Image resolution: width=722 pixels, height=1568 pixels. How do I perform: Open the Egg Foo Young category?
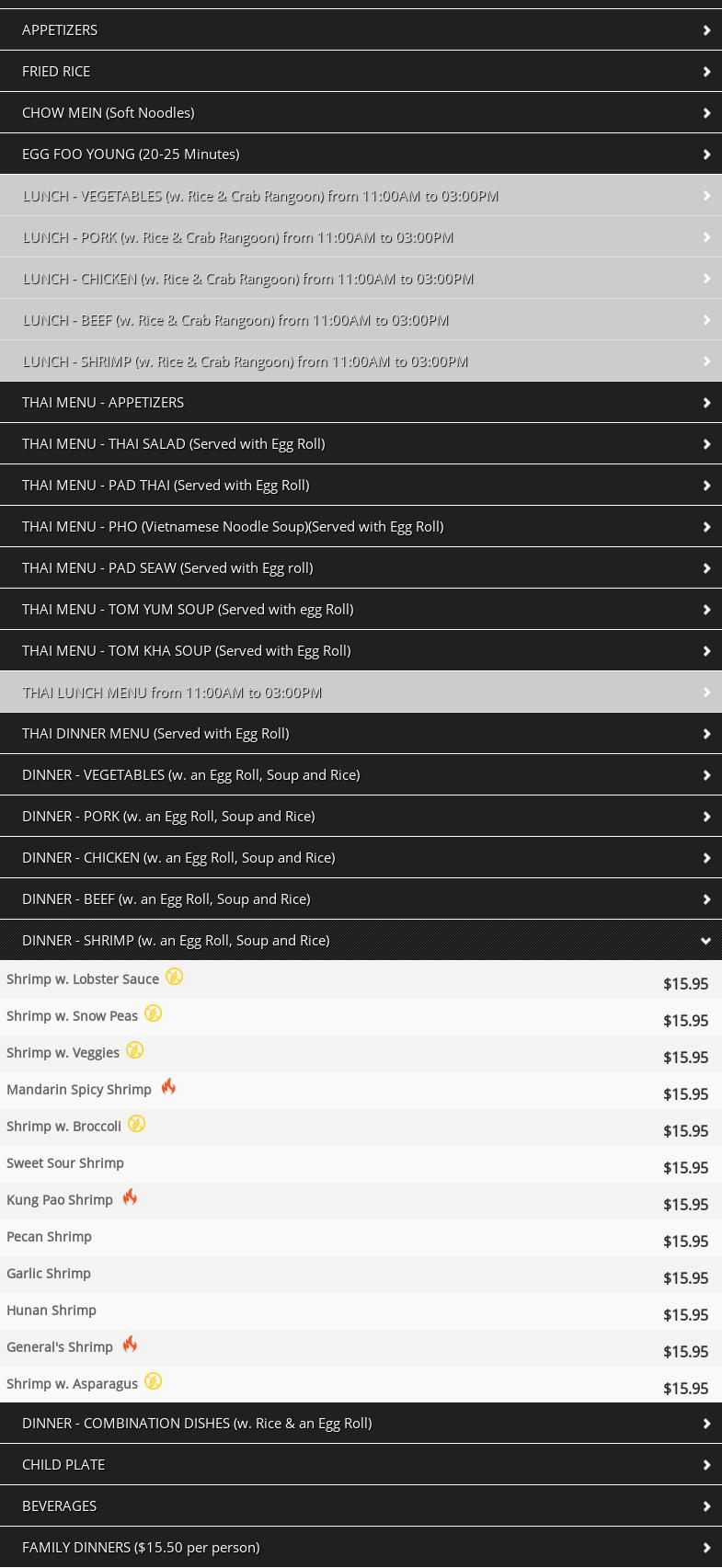point(131,154)
